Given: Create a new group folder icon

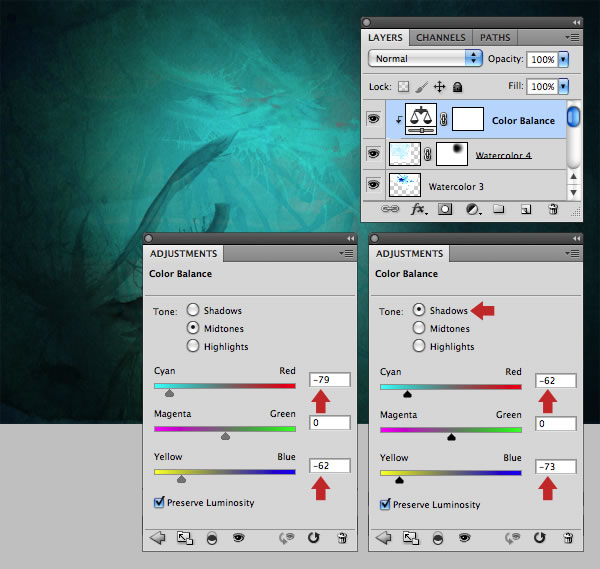Looking at the screenshot, I should coord(499,209).
